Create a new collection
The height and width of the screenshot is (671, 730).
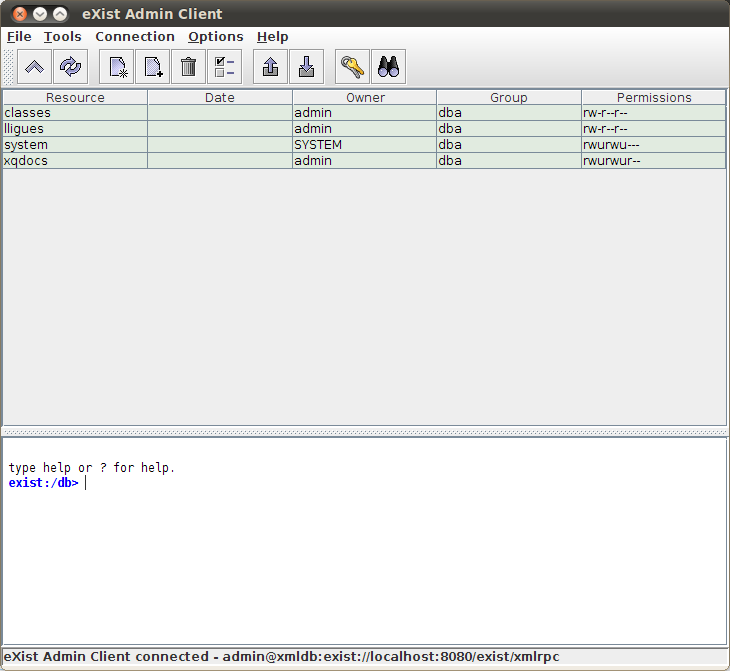[116, 67]
